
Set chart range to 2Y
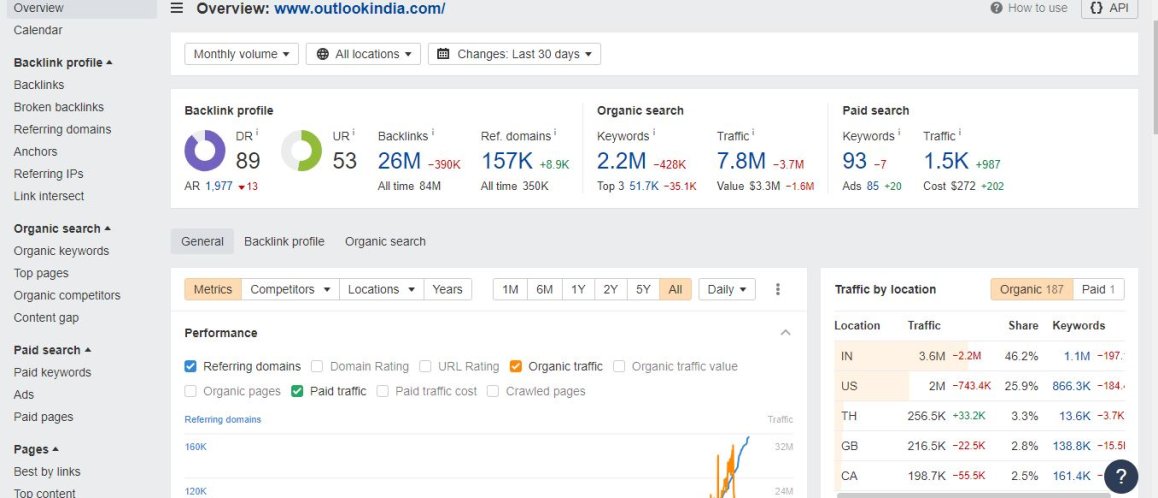pos(611,290)
